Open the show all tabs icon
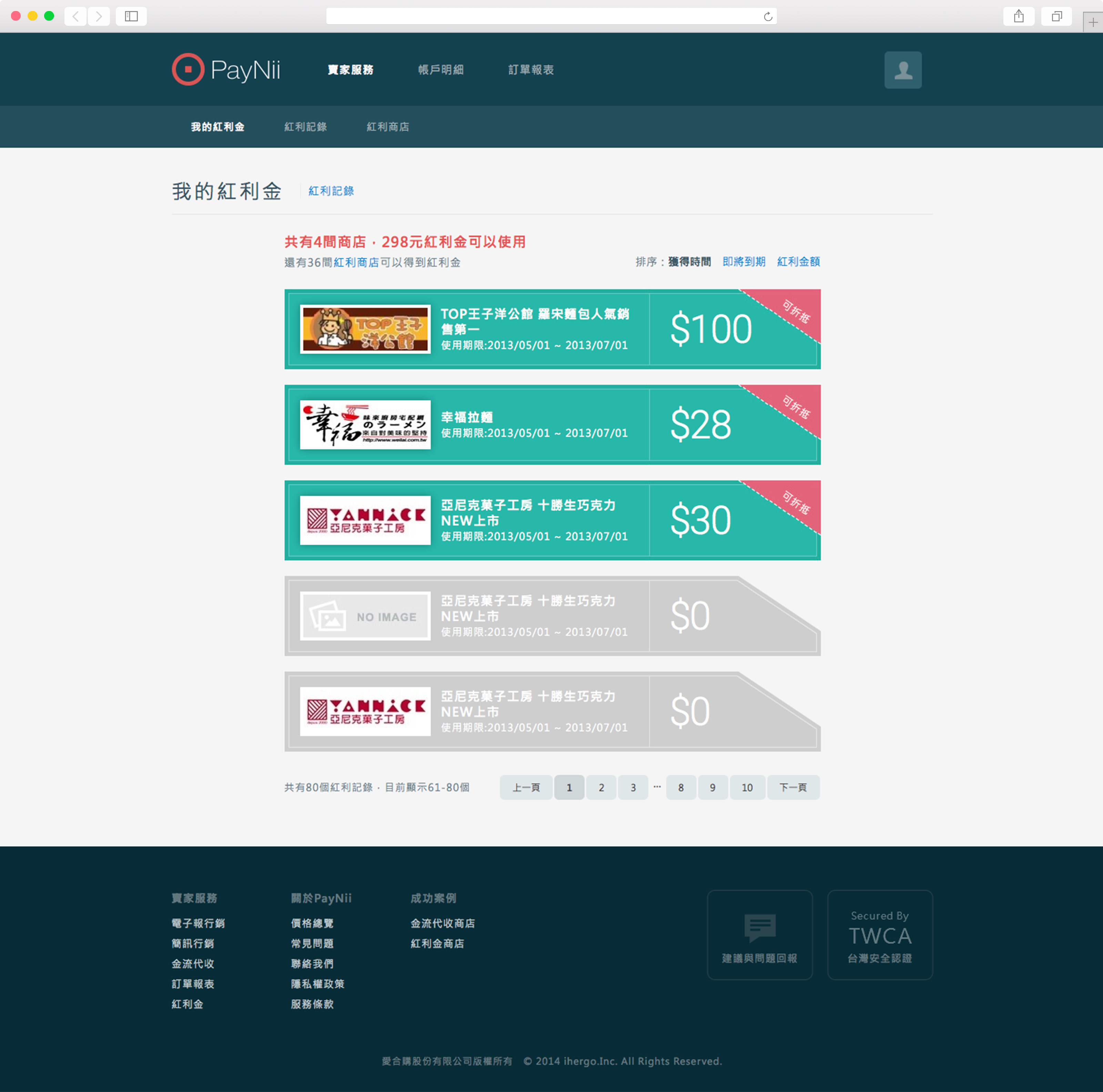This screenshot has width=1103, height=1092. [1056, 17]
